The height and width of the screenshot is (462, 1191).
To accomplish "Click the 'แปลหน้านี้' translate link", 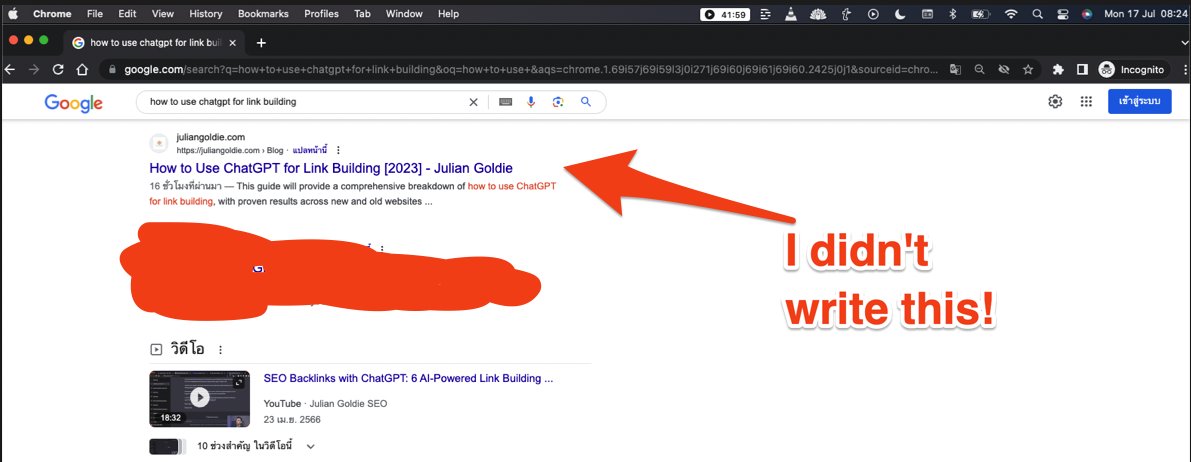I will 309,150.
